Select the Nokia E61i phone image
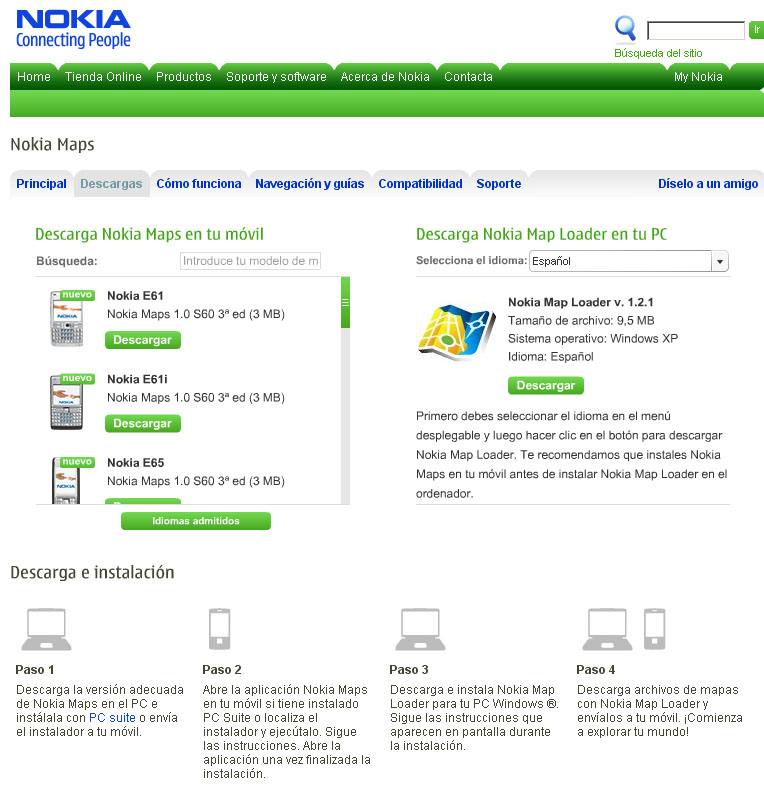764x792 pixels. 67,402
